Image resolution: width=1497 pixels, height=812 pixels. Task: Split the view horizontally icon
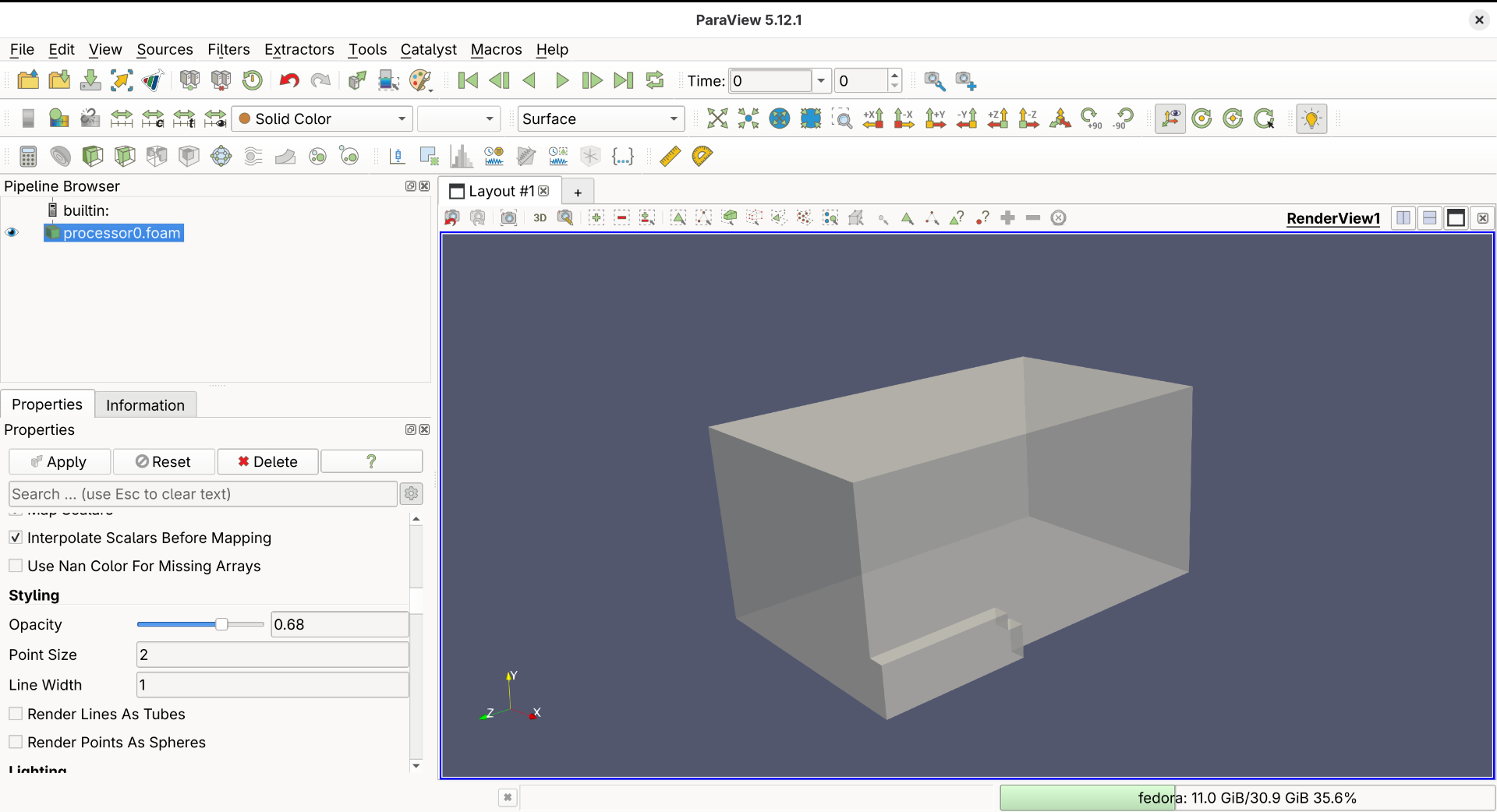coord(1403,218)
